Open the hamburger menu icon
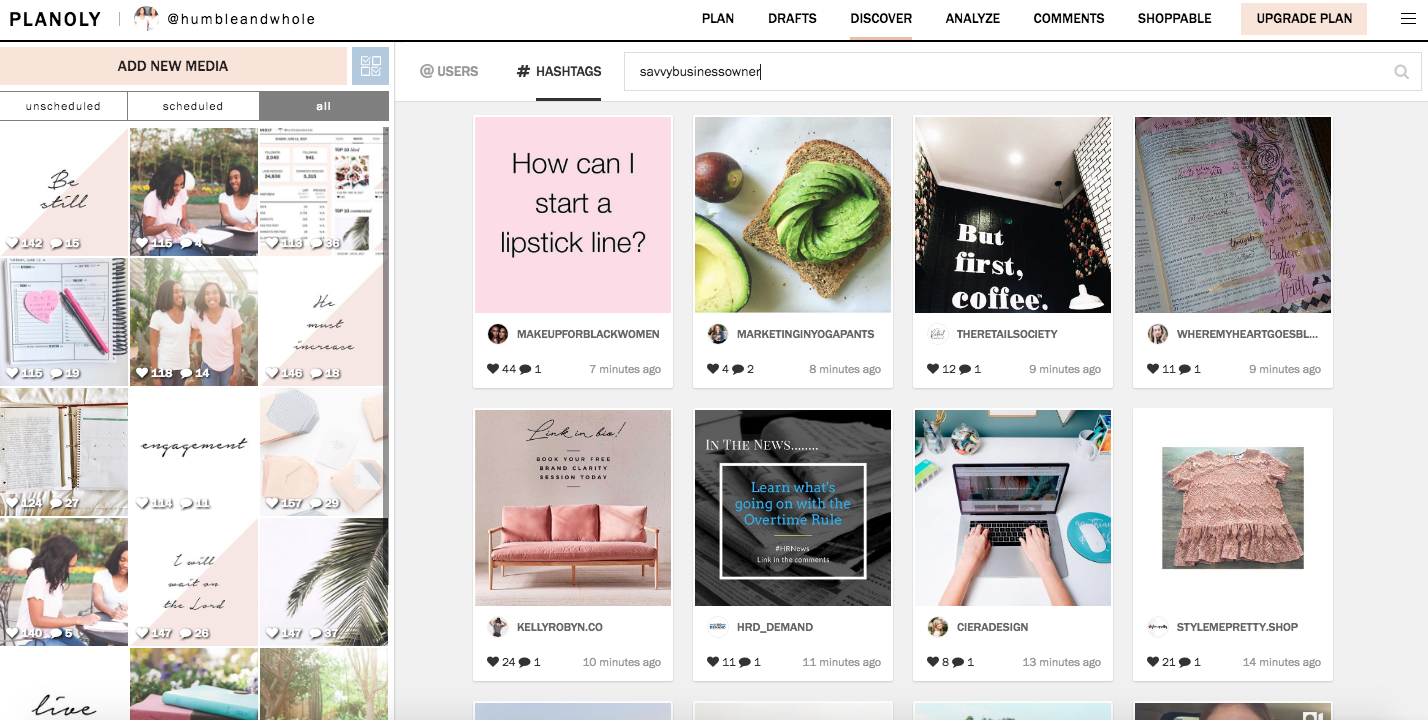The height and width of the screenshot is (720, 1428). click(1408, 18)
